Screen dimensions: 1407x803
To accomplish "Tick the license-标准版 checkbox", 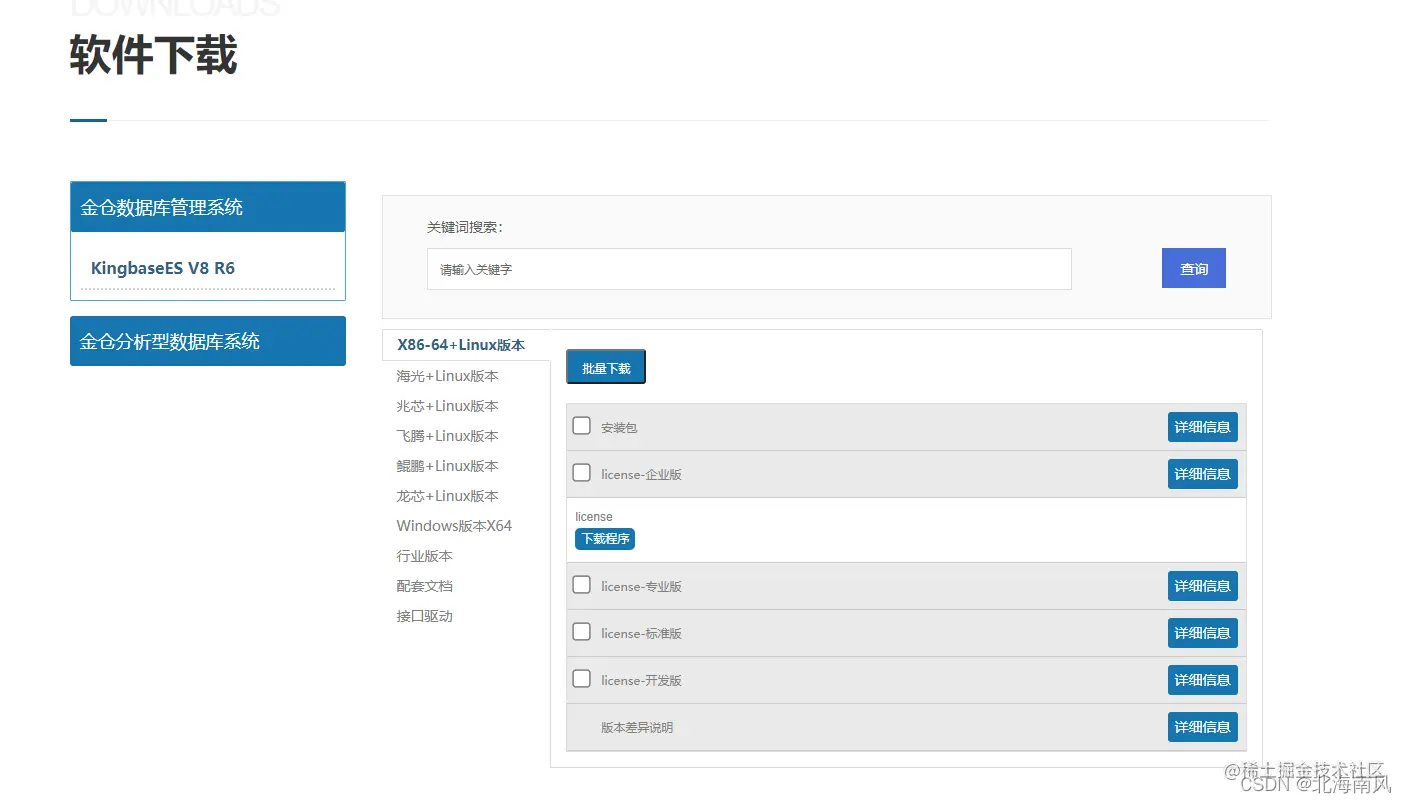I will click(x=581, y=632).
